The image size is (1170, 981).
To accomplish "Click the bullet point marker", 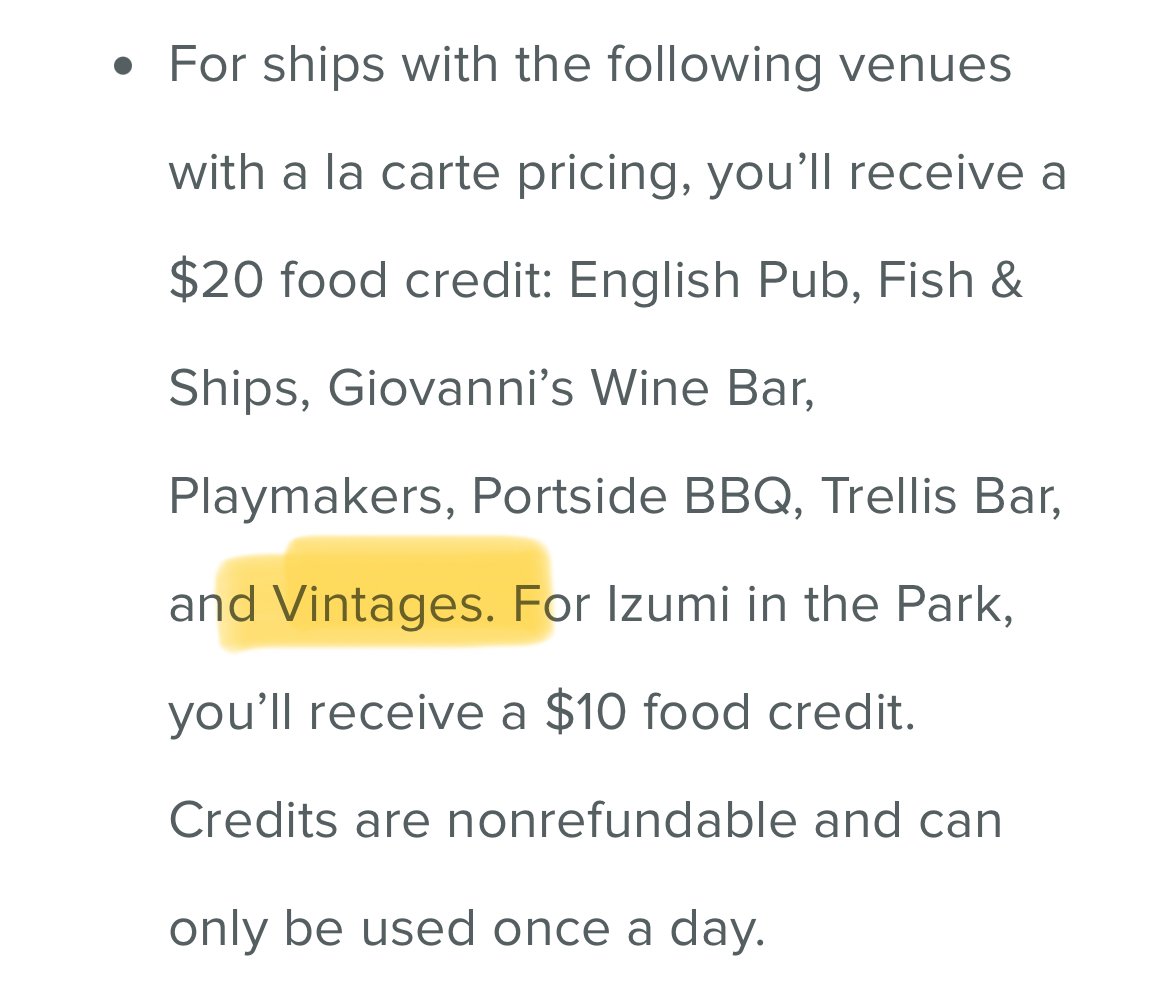I will click(x=123, y=66).
